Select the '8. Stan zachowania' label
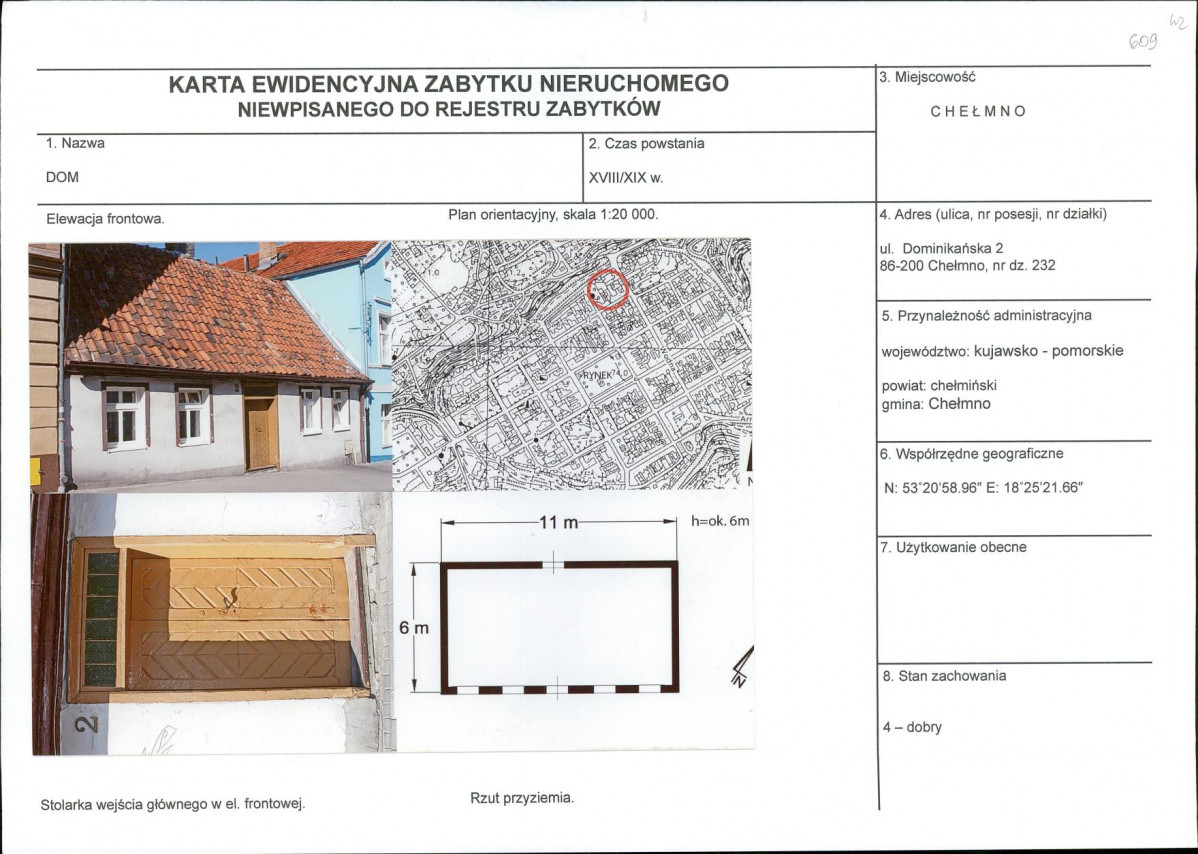Screen dimensions: 1198x854 tap(944, 676)
